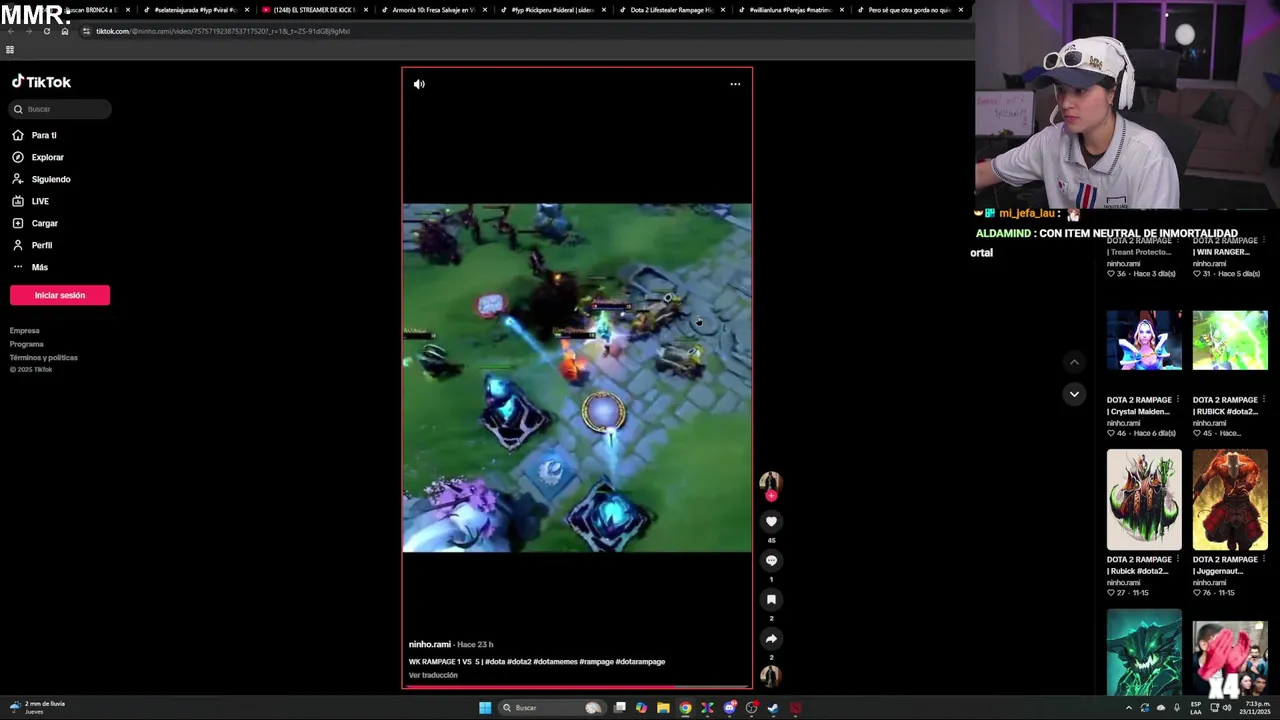This screenshot has width=1280, height=720.
Task: Open options for the Crystal Maiden video card
Action: [x=1177, y=400]
